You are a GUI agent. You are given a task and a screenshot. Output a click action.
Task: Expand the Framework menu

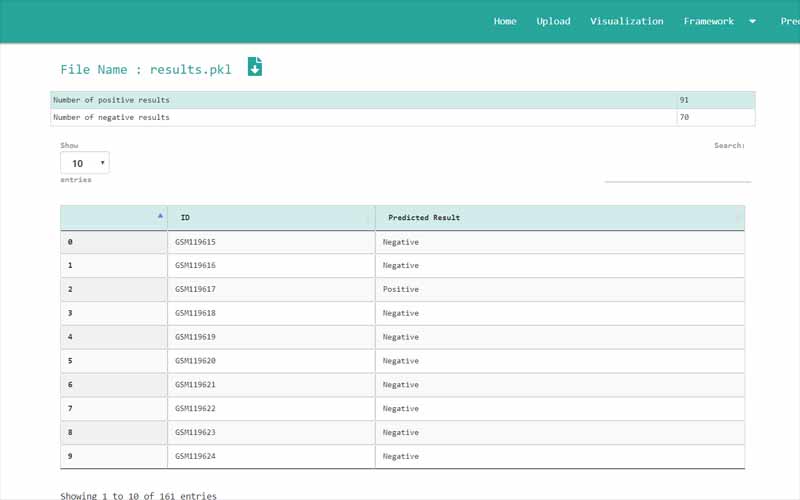(719, 21)
